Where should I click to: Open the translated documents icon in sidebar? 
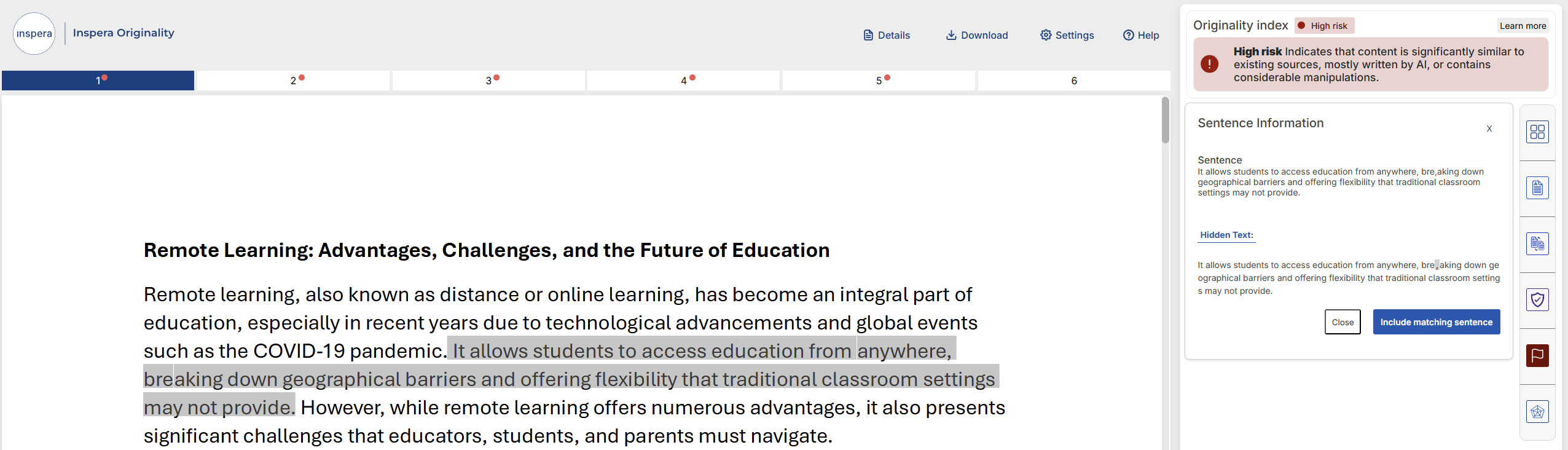pos(1537,244)
